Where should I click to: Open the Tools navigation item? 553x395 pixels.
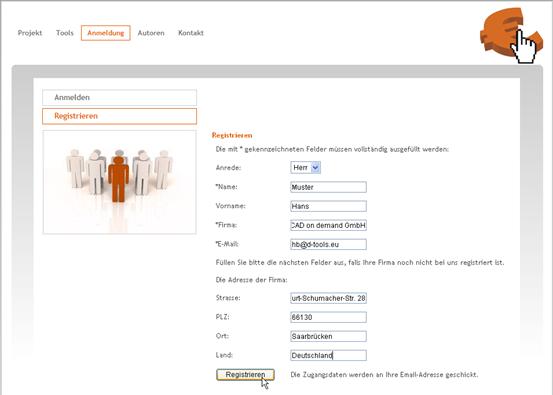click(65, 33)
